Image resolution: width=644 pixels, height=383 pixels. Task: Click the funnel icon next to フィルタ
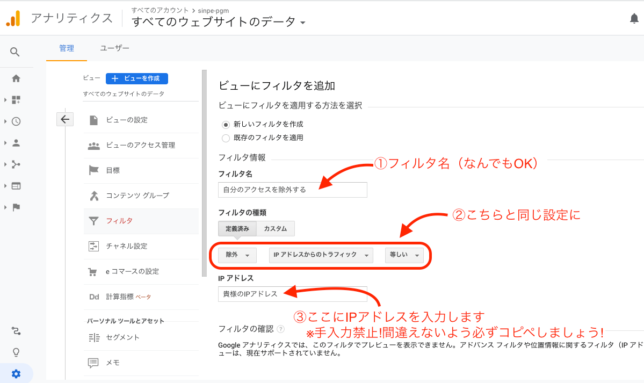[x=94, y=221]
